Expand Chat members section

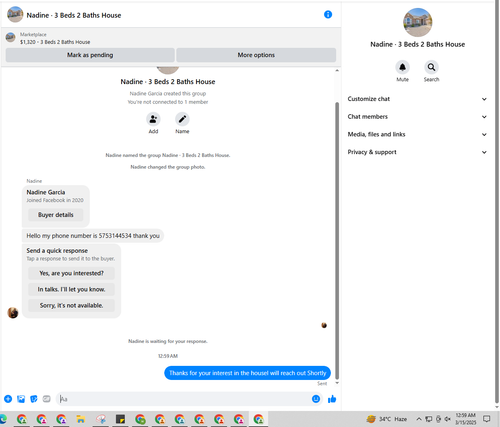(417, 117)
